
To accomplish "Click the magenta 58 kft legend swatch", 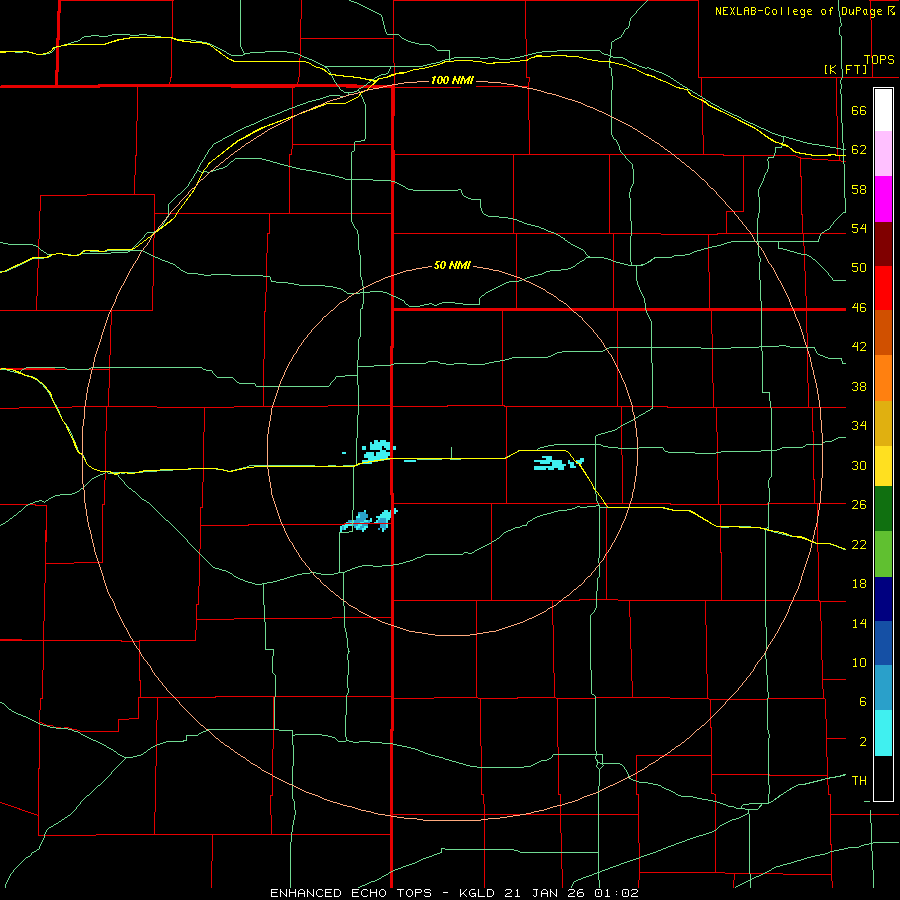I will click(883, 199).
